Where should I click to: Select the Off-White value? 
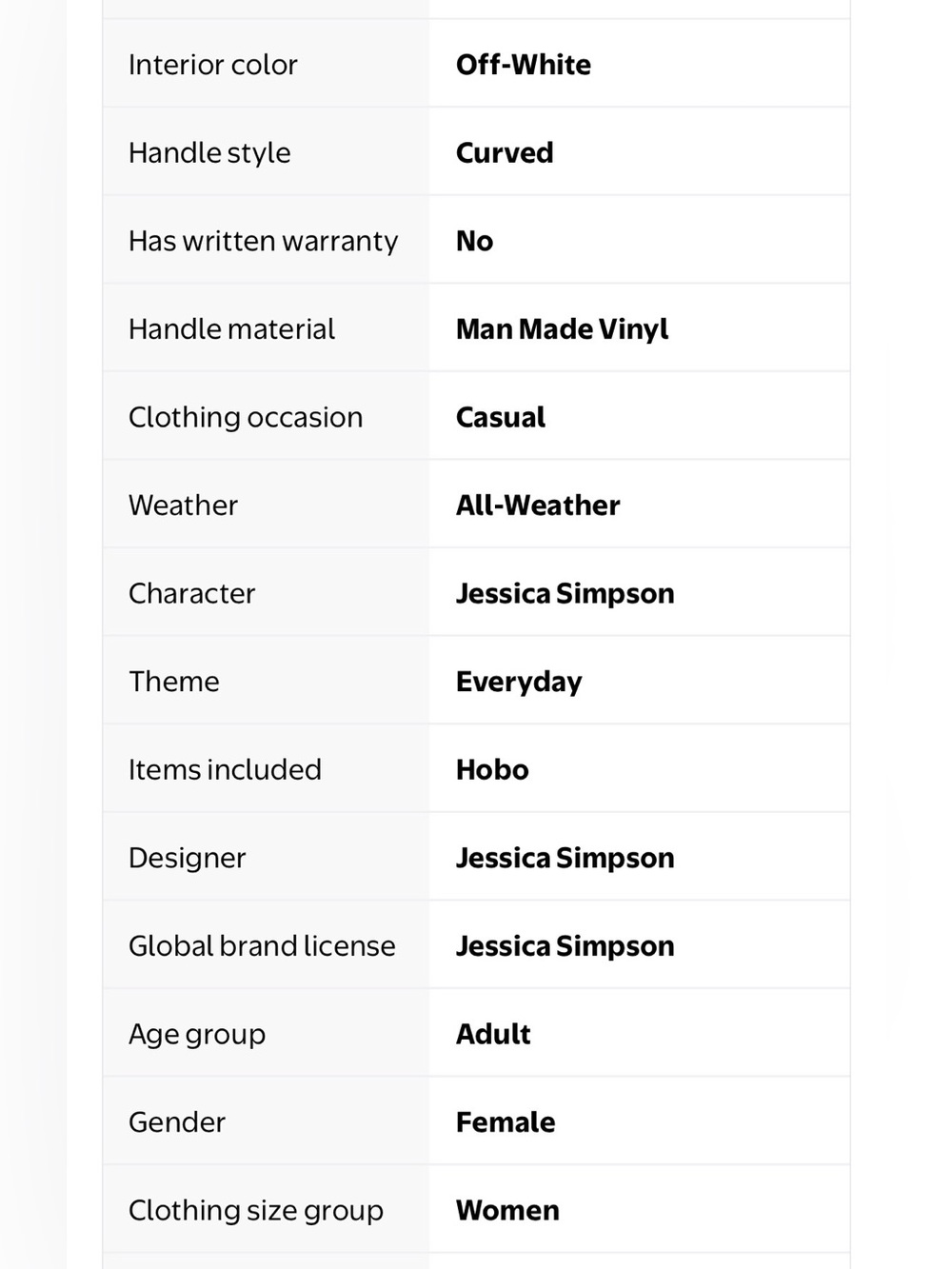[524, 65]
